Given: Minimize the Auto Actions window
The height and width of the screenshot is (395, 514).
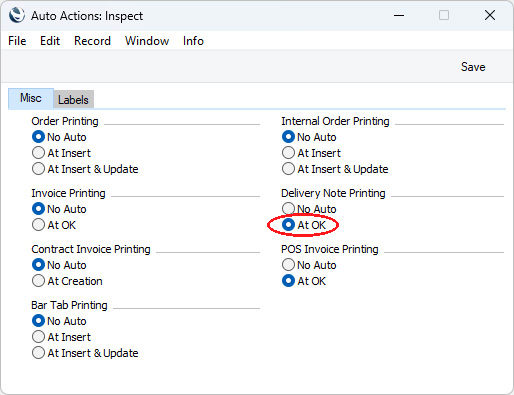Looking at the screenshot, I should 399,15.
